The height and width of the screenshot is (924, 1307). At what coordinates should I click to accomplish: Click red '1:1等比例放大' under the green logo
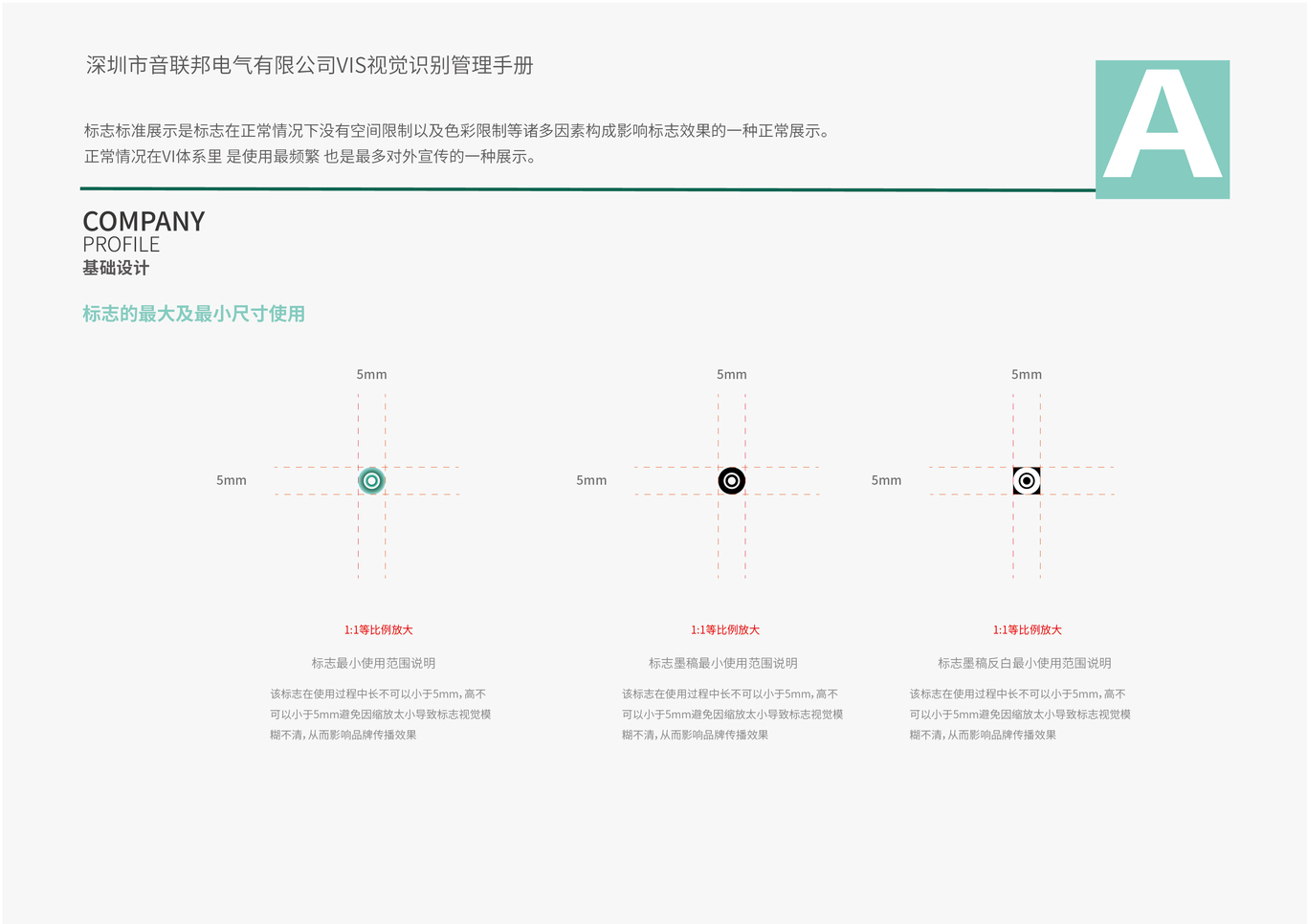pyautogui.click(x=379, y=629)
